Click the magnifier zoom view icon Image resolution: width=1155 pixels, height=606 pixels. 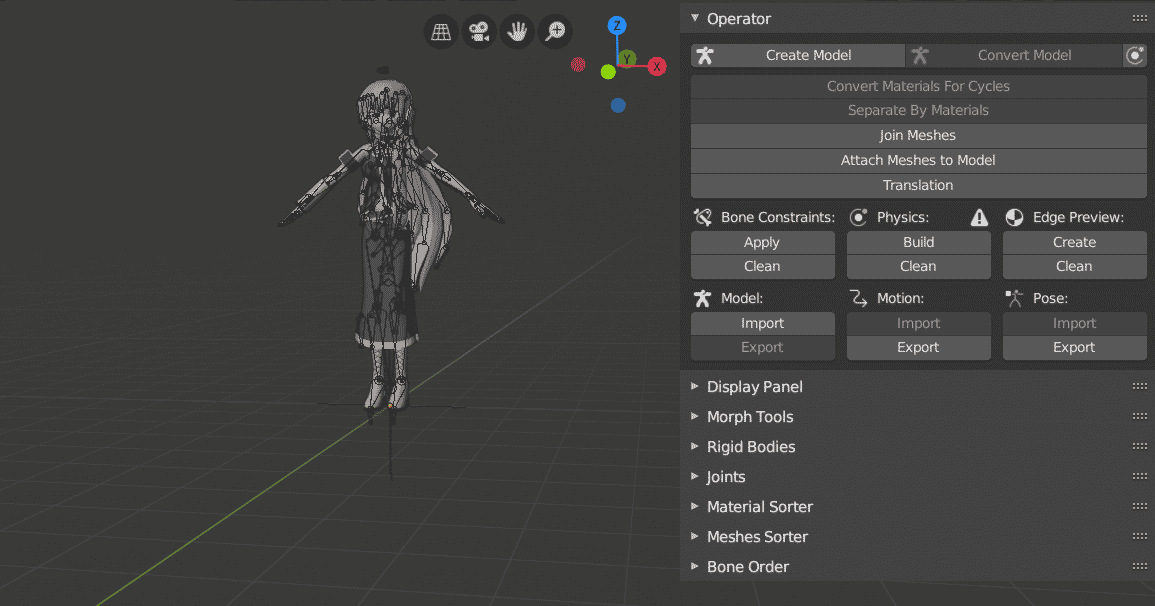point(555,32)
